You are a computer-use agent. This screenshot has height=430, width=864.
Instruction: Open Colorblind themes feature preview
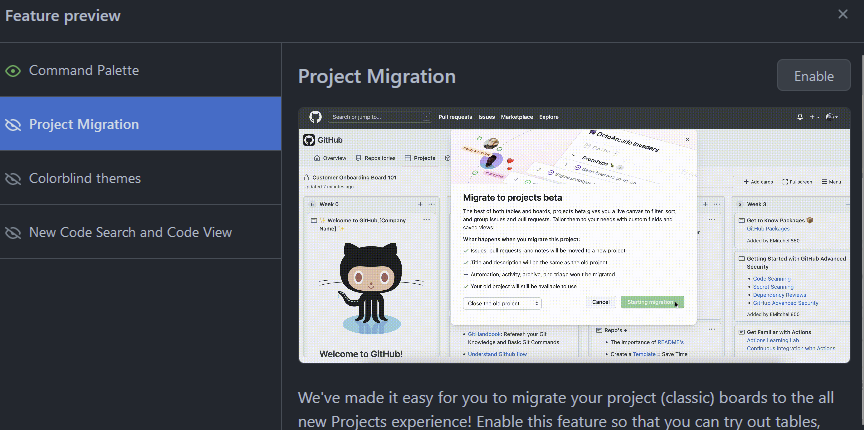coord(141,178)
